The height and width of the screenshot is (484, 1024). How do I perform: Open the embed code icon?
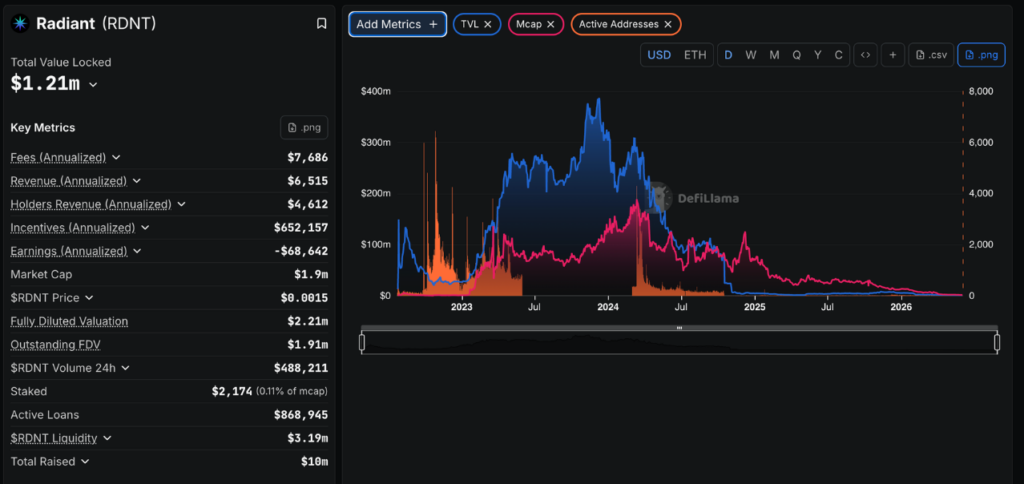click(865, 55)
